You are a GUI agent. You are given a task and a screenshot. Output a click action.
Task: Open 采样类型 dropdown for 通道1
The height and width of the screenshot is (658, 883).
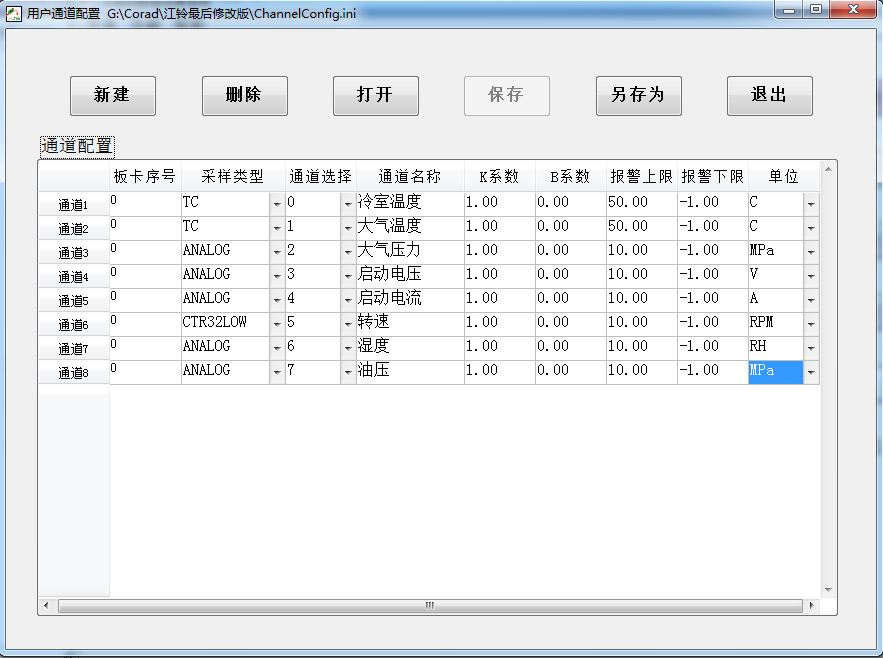pos(277,204)
